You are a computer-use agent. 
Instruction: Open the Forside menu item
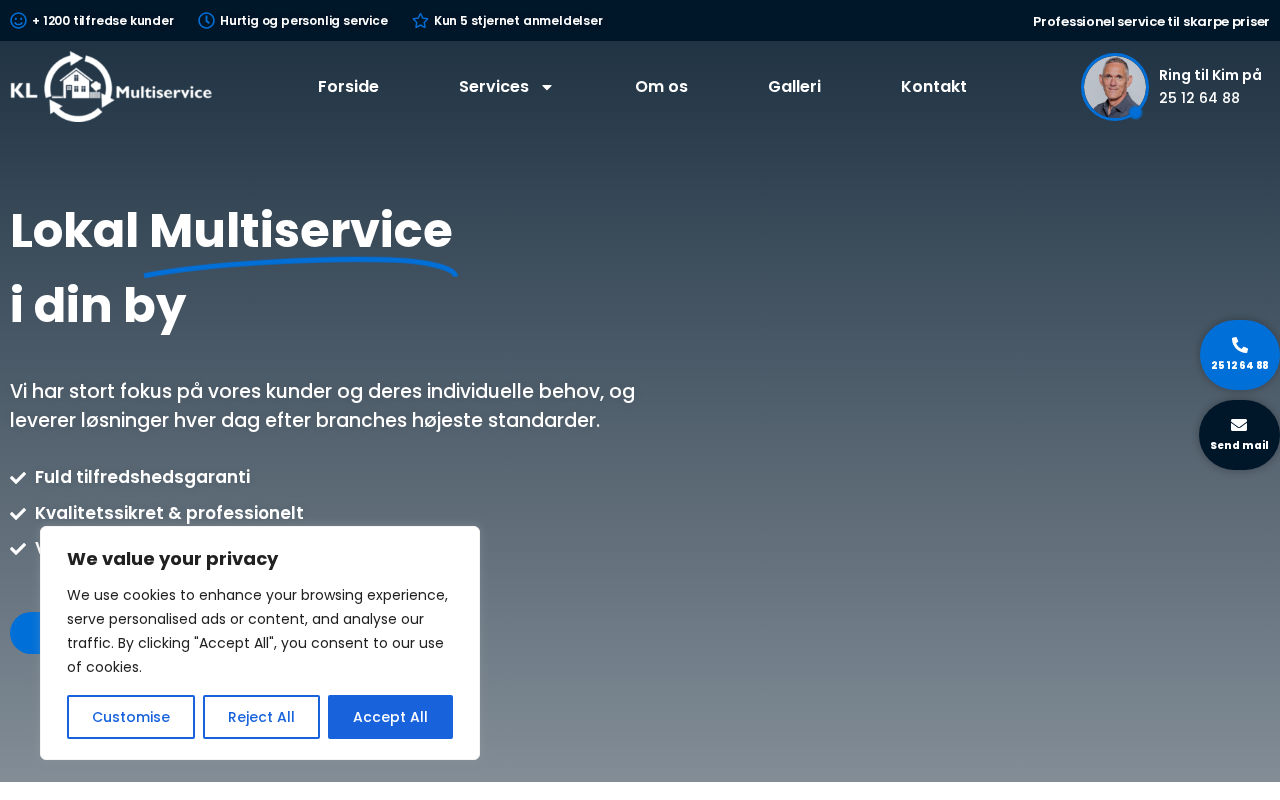coord(348,87)
